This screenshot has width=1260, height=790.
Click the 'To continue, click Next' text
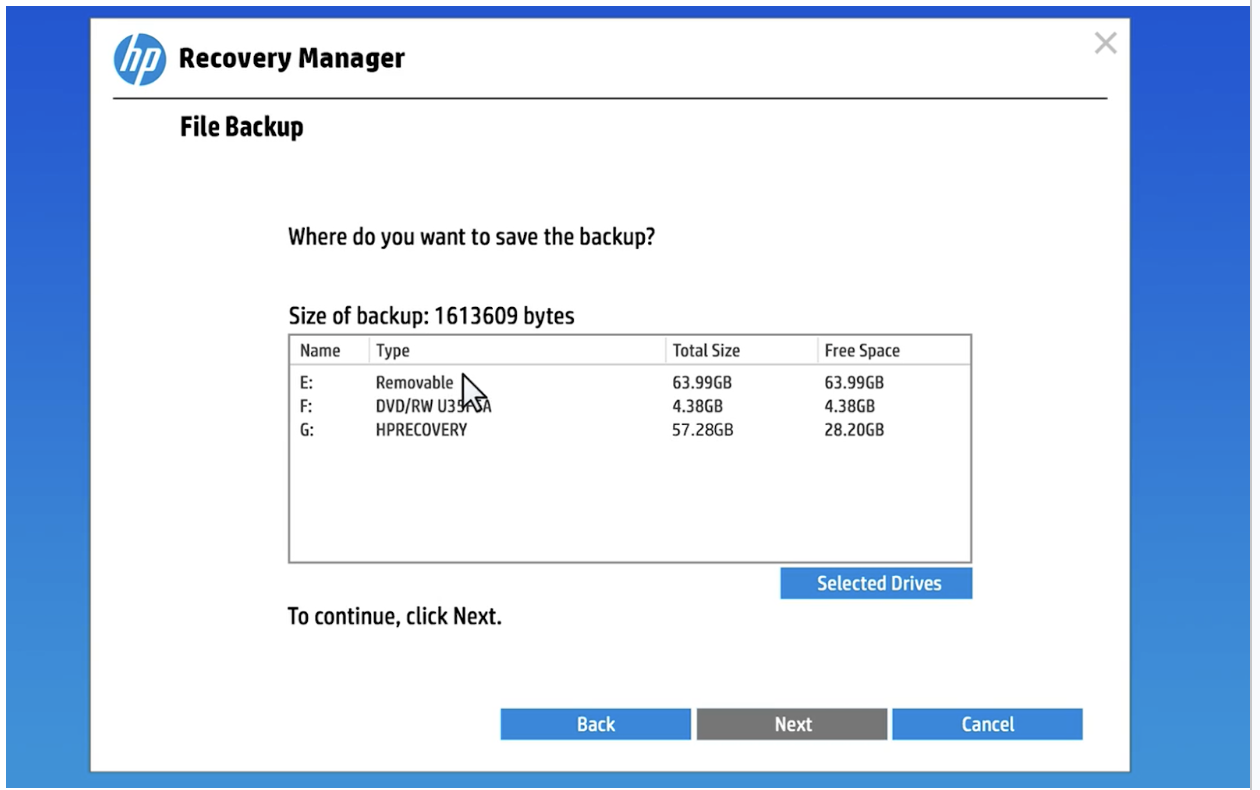[x=394, y=615]
